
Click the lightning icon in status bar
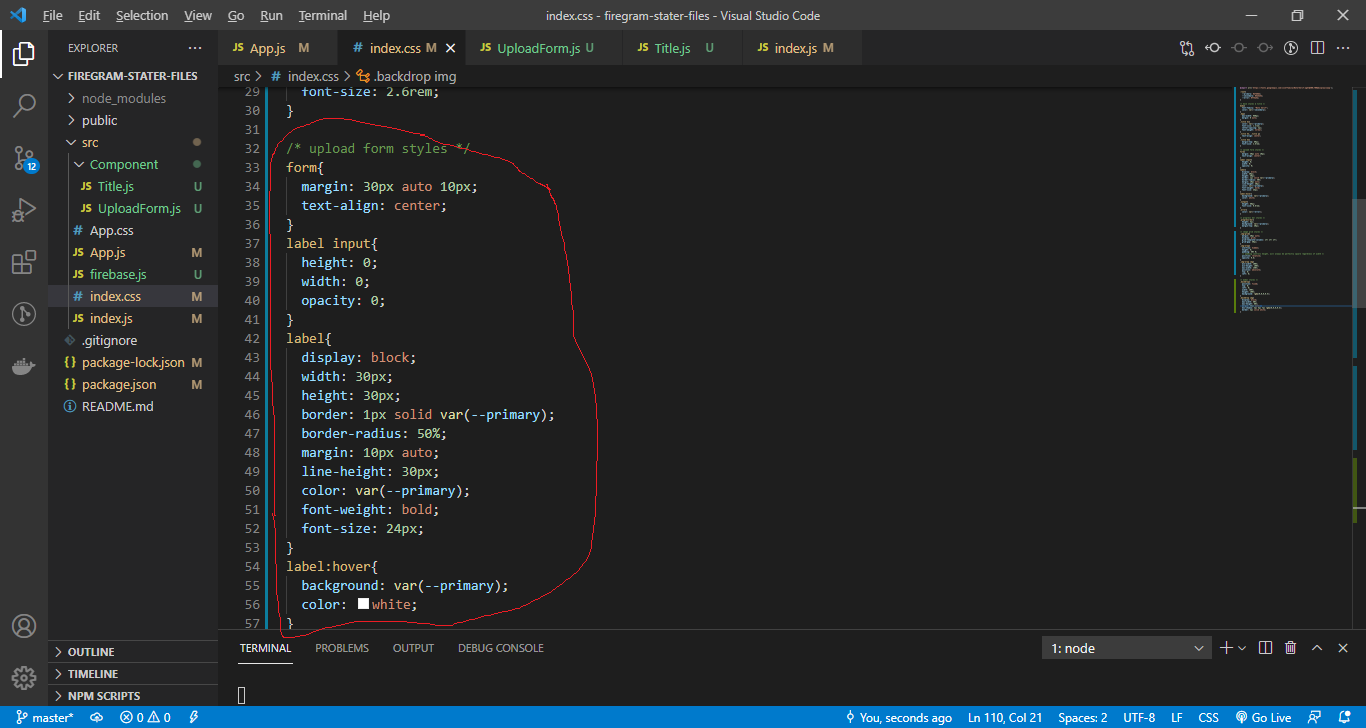pyautogui.click(x=193, y=717)
